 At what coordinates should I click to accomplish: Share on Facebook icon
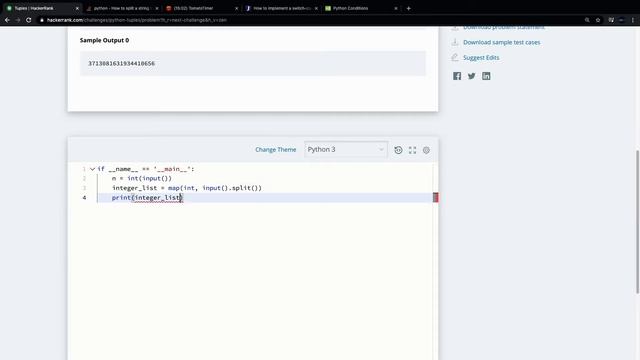click(x=457, y=76)
